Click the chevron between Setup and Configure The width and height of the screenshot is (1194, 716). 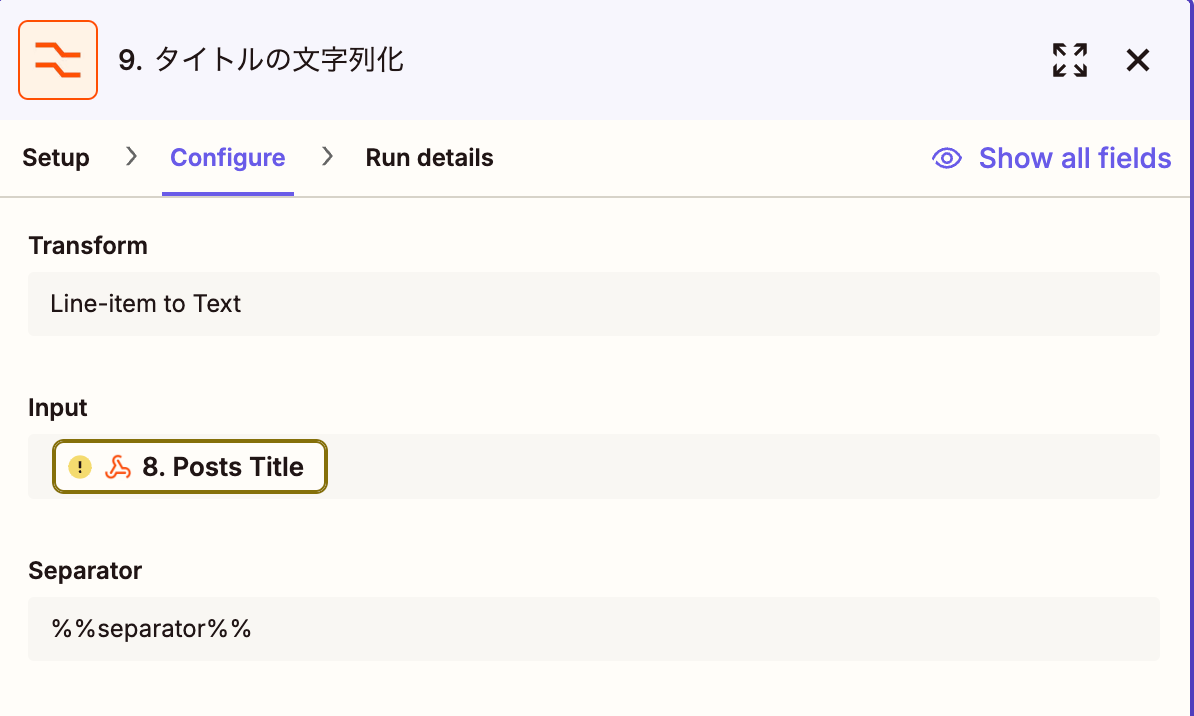131,156
